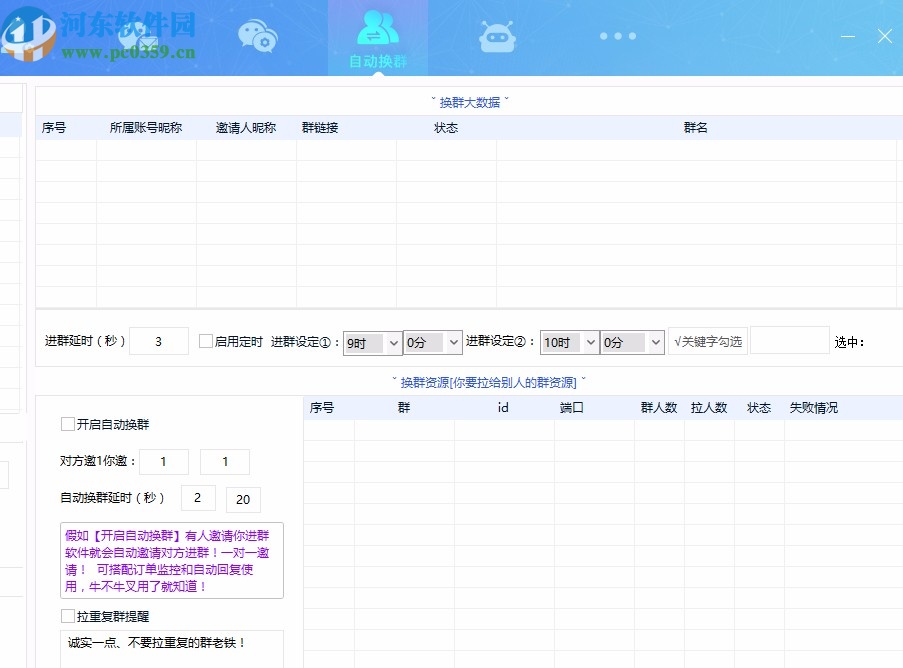Click the first 对方邀1你邀 value field
The width and height of the screenshot is (903, 668).
(164, 461)
